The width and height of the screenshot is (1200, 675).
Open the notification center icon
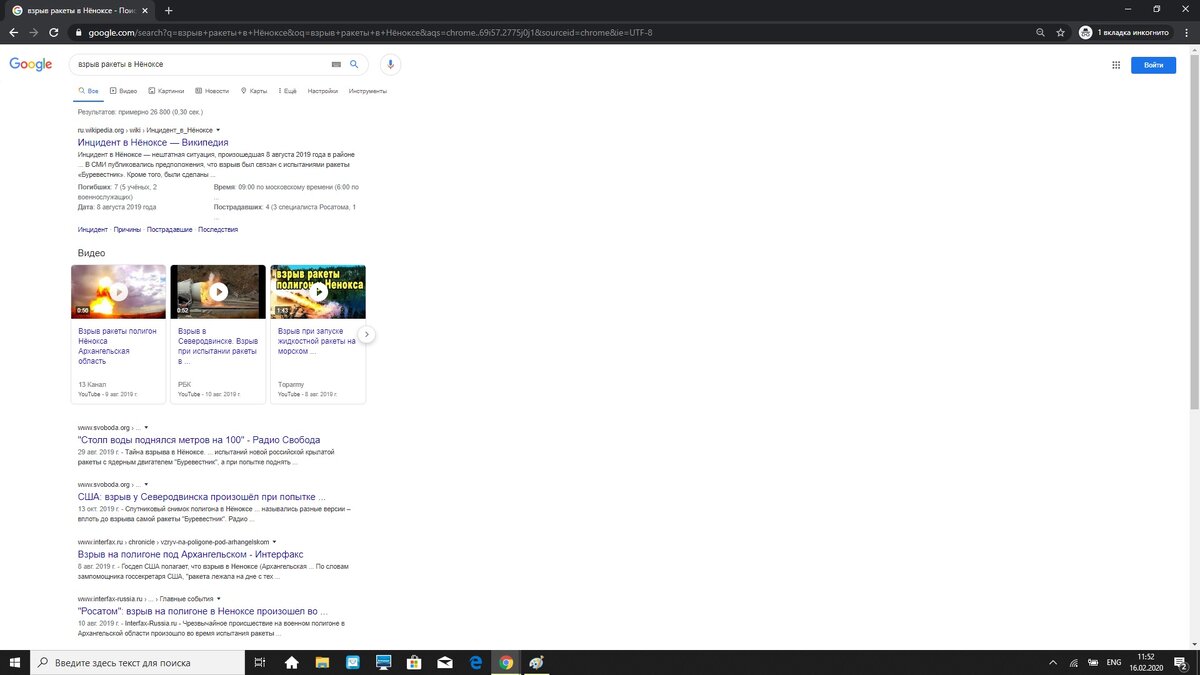1179,662
